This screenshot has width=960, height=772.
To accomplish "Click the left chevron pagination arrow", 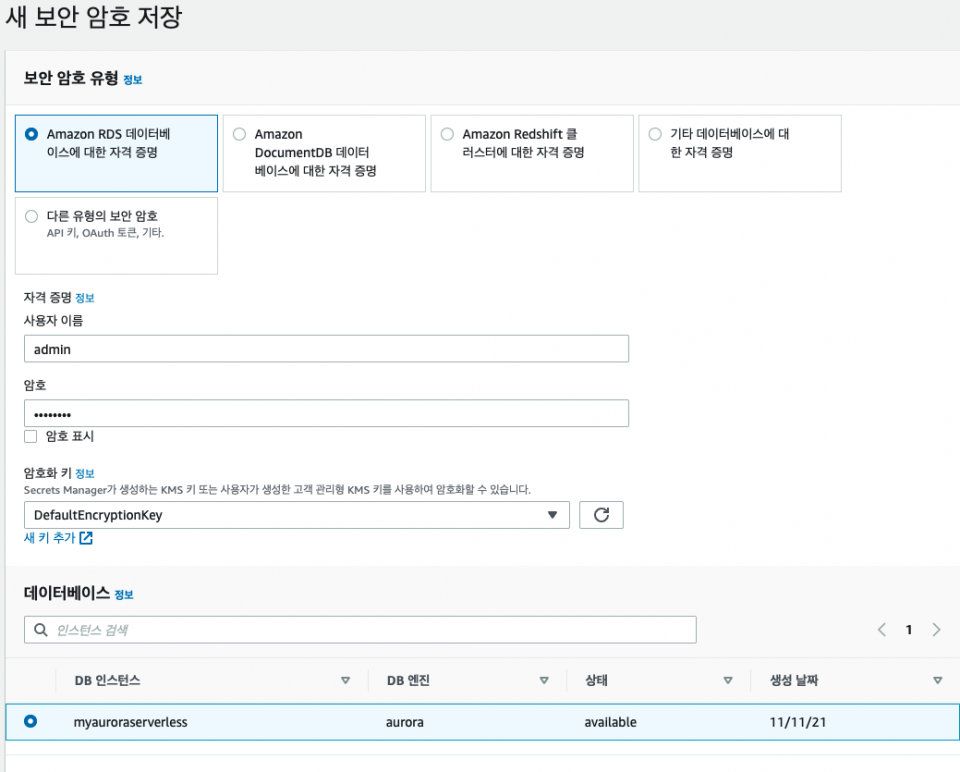I will click(x=881, y=629).
